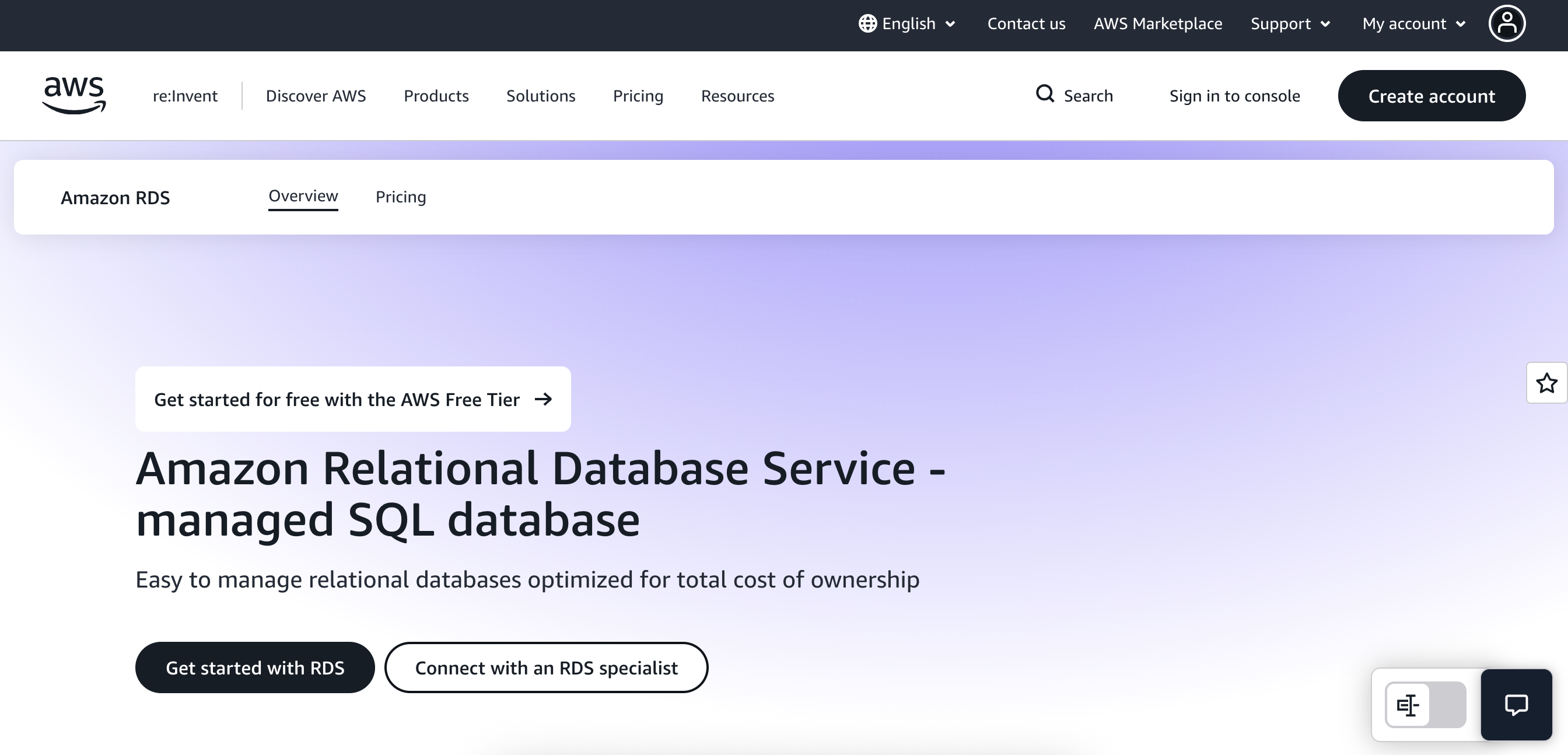Screen dimensions: 1568x755
Task: Click the user profile avatar icon
Action: click(1507, 24)
